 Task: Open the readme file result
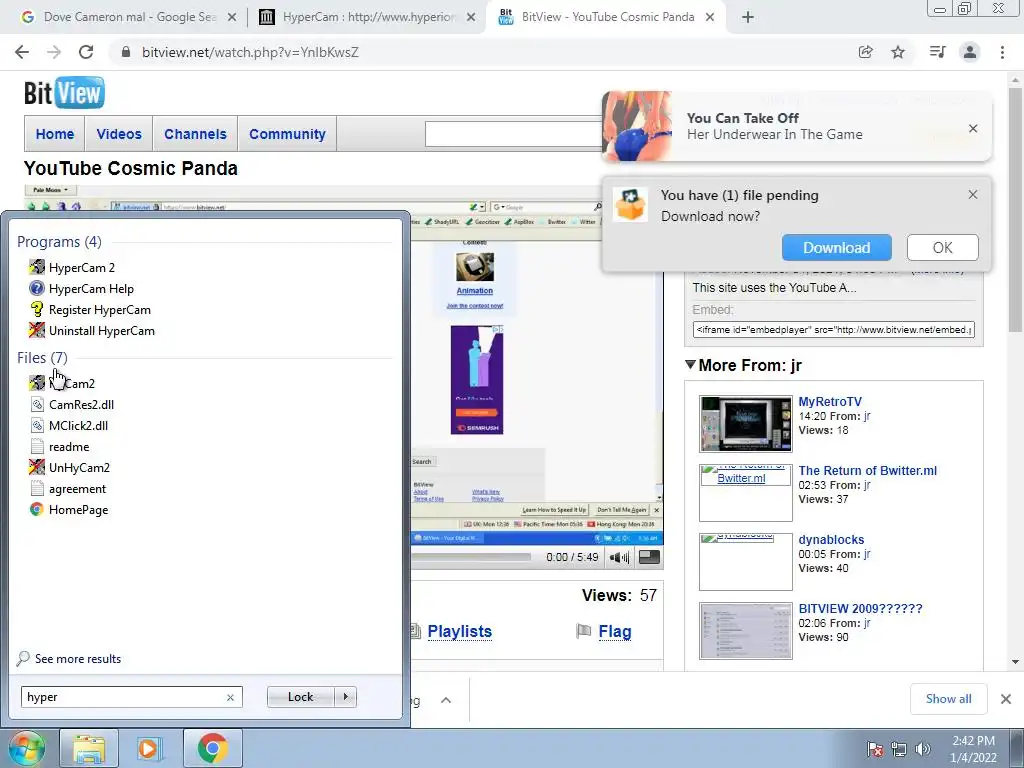click(59, 447)
